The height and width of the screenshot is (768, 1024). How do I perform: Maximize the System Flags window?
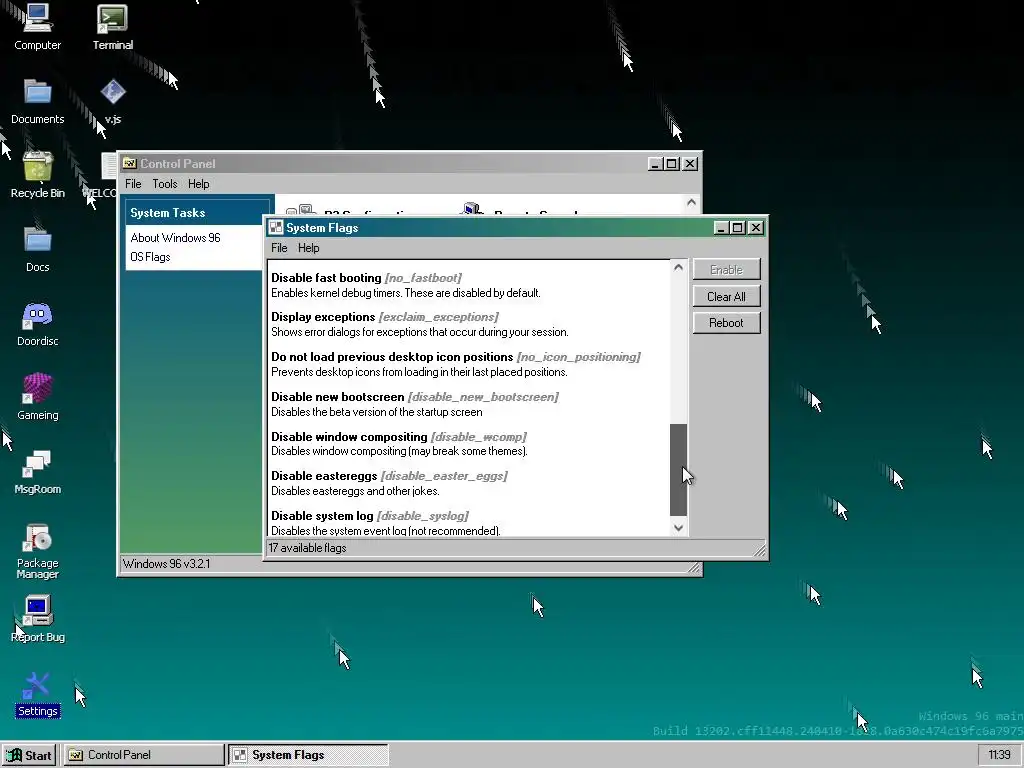[737, 227]
